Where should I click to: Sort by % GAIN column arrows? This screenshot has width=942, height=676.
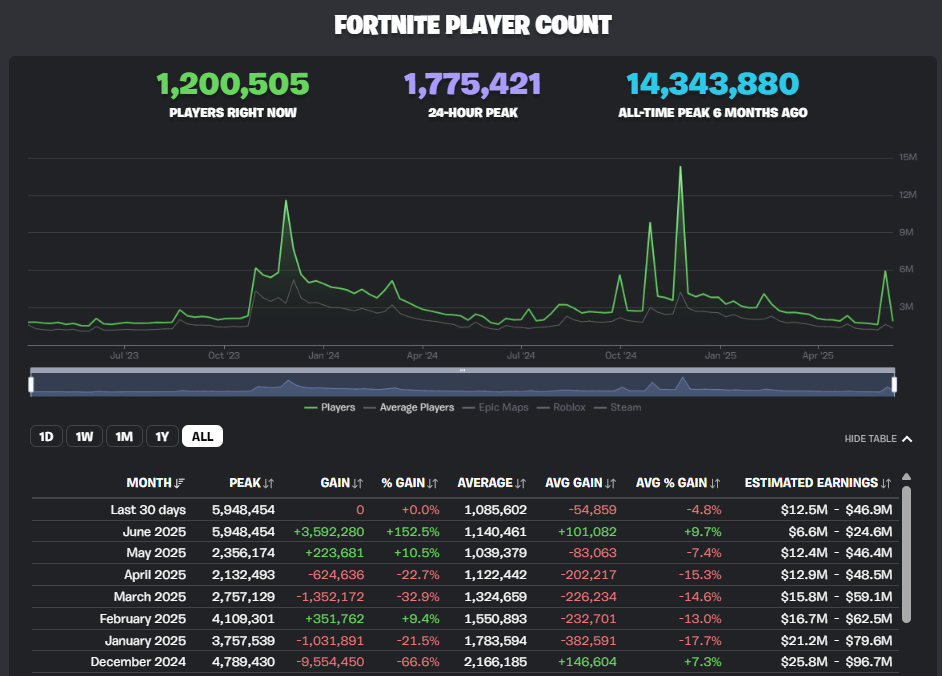(433, 483)
